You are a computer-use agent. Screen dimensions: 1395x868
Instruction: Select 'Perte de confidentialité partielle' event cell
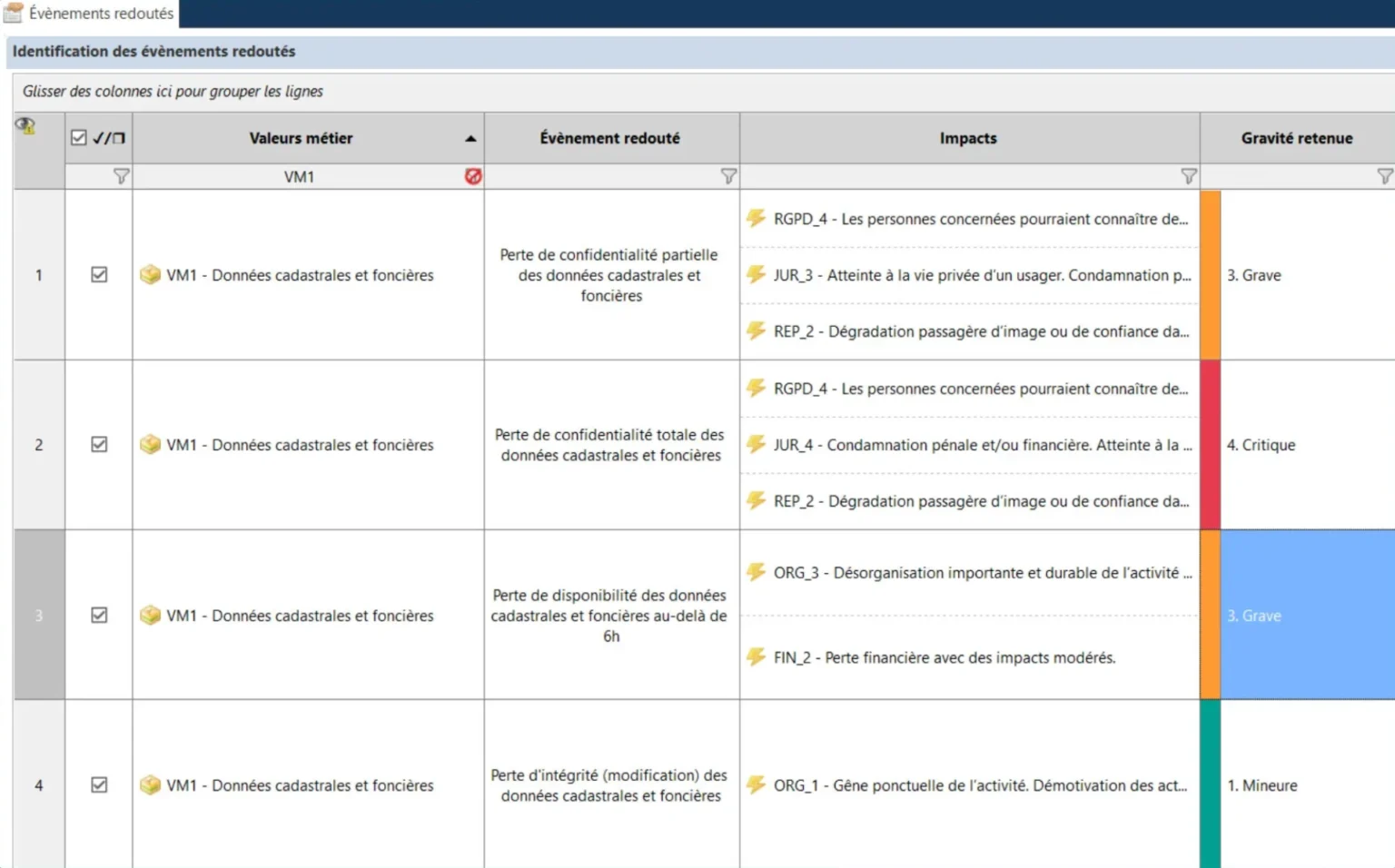(611, 274)
